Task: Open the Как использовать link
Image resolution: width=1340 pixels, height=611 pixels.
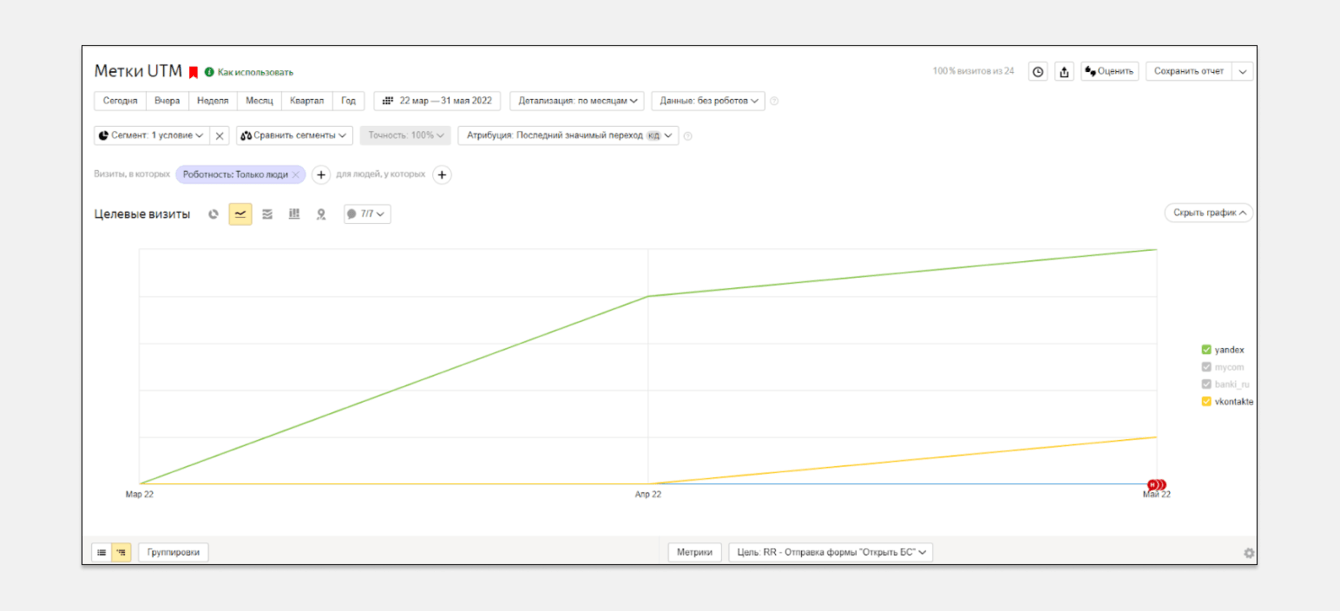Action: pyautogui.click(x=256, y=72)
